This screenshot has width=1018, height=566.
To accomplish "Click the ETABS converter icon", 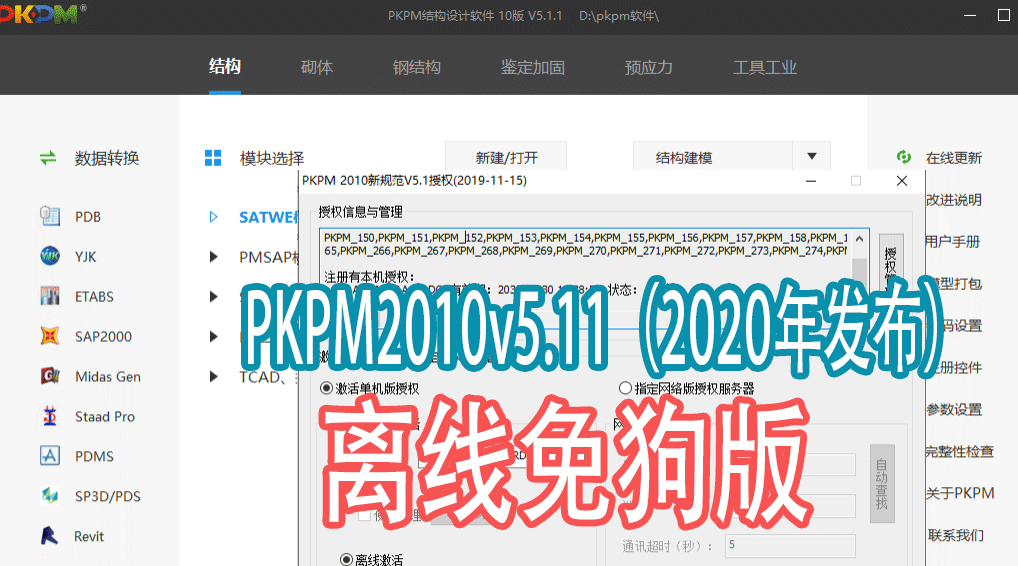I will tap(50, 296).
